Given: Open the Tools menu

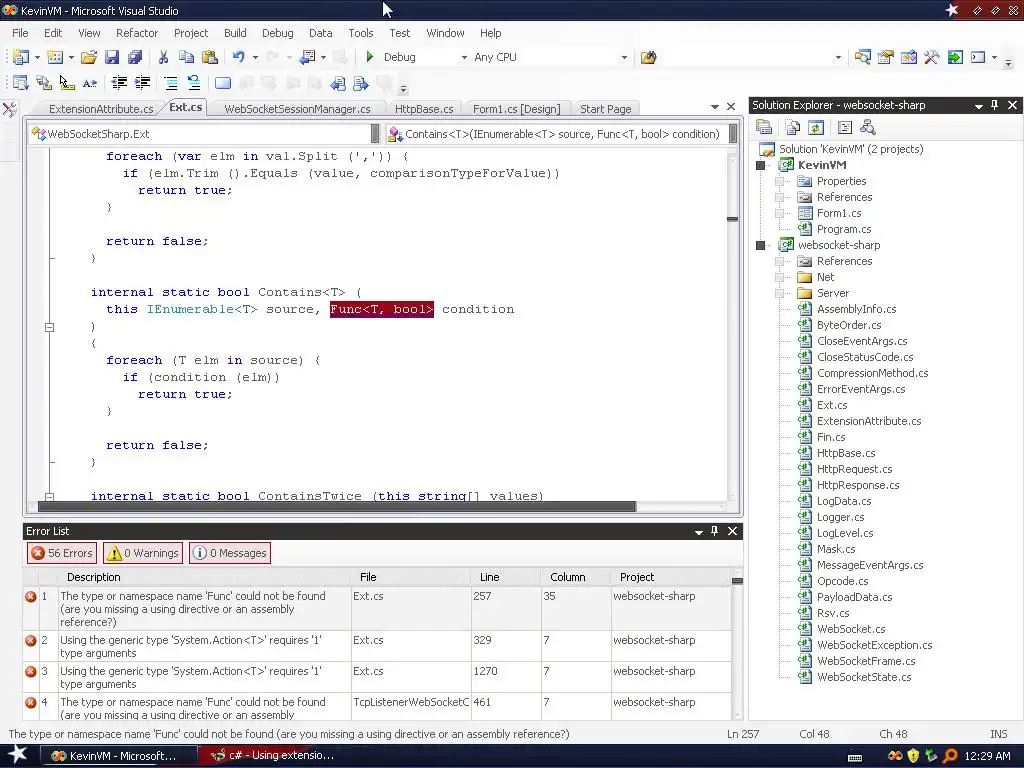Looking at the screenshot, I should pos(360,33).
